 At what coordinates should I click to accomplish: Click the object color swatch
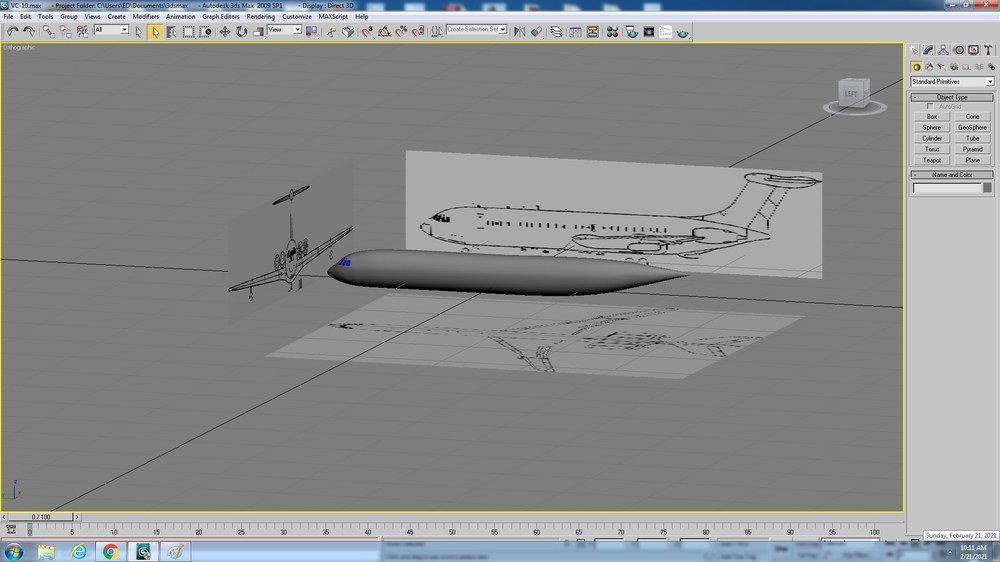(987, 188)
